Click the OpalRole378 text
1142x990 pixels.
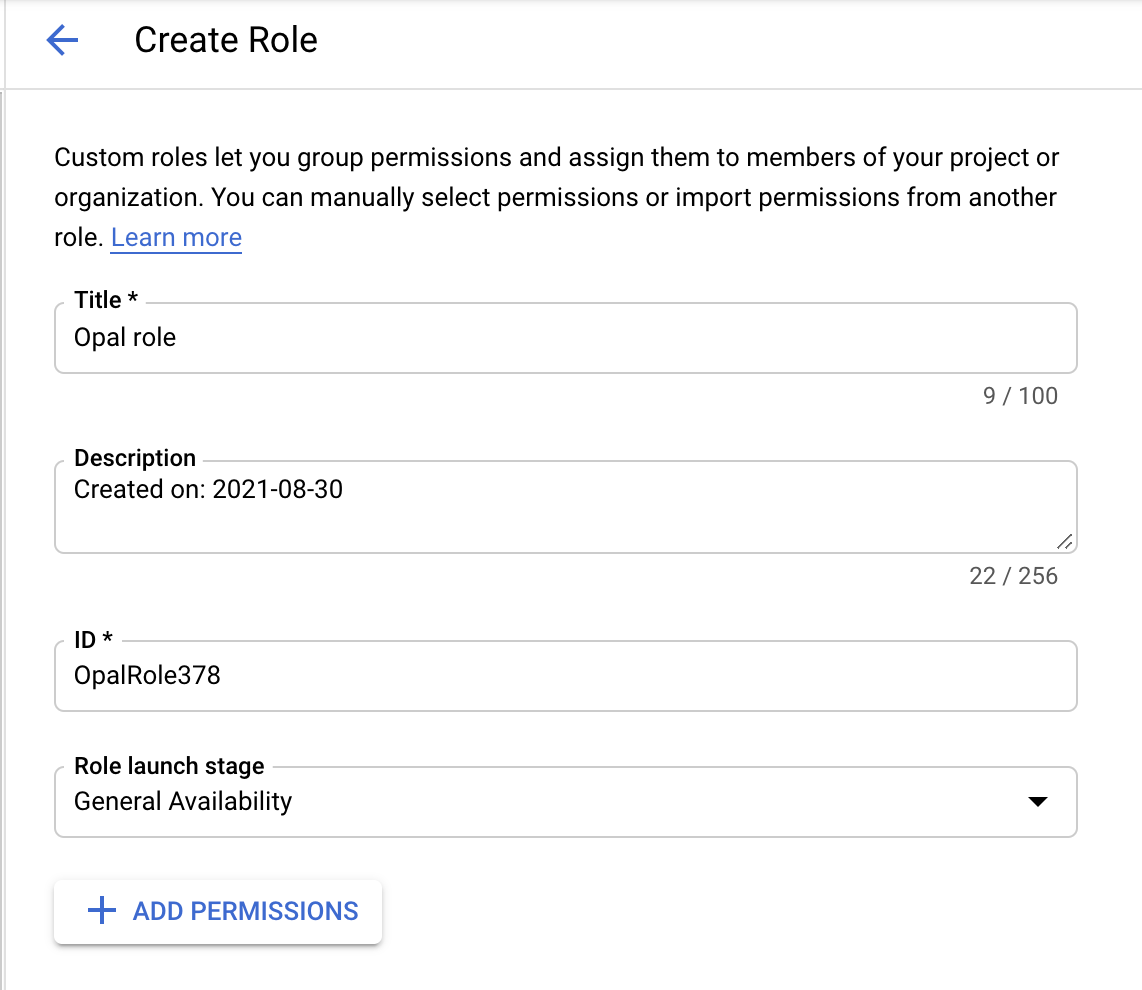pyautogui.click(x=147, y=676)
